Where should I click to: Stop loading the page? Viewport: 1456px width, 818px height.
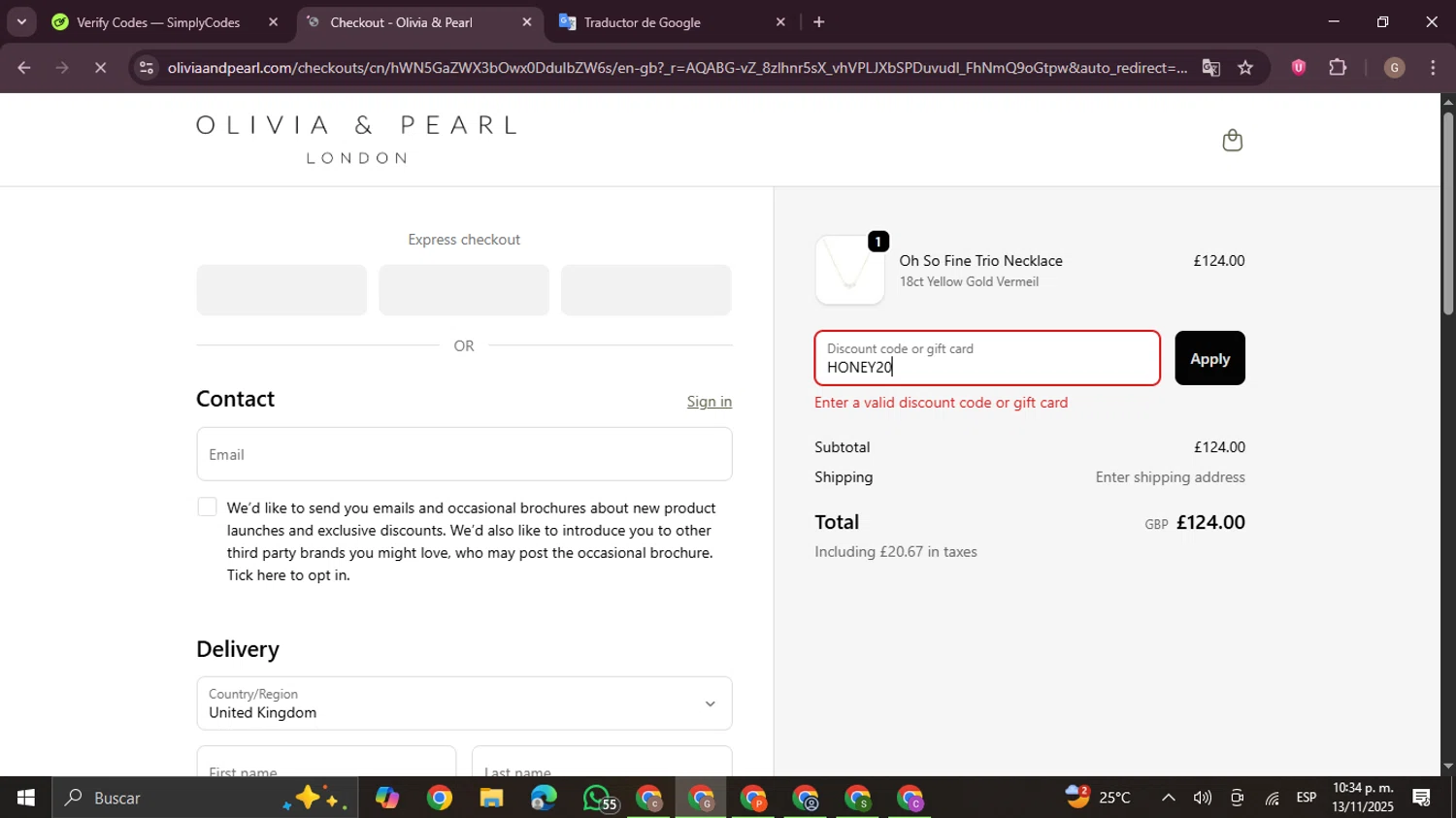(100, 68)
